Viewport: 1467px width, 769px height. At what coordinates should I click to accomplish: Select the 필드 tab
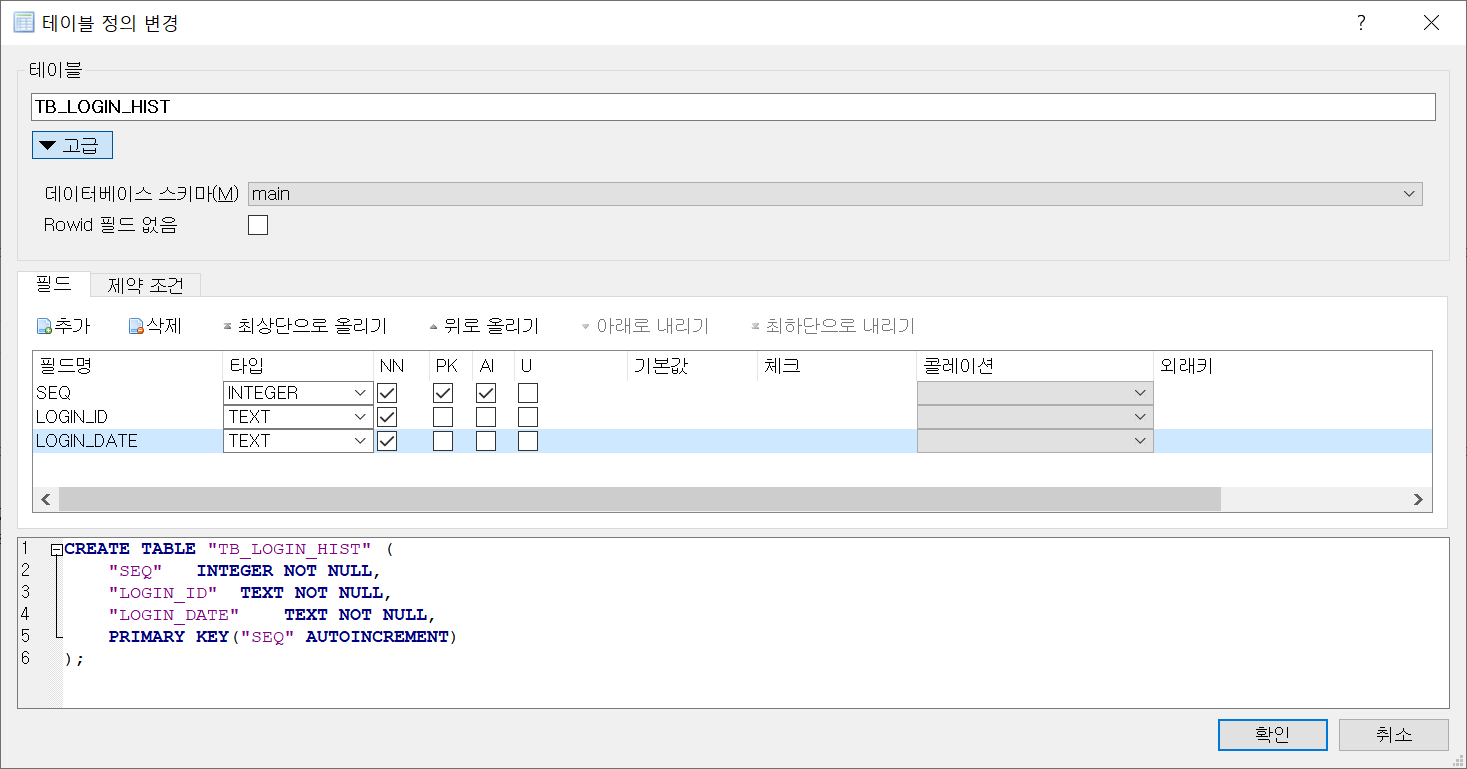pos(53,284)
